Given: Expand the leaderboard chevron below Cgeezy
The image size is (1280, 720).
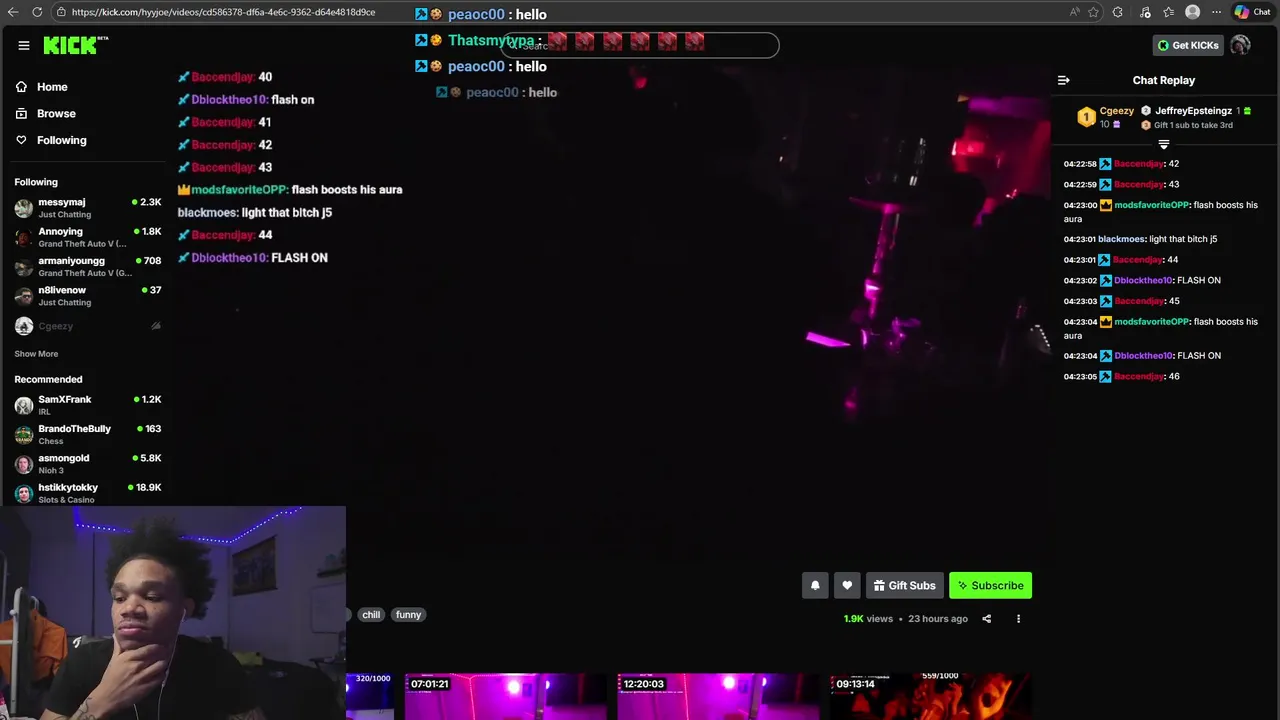Looking at the screenshot, I should tap(1163, 145).
